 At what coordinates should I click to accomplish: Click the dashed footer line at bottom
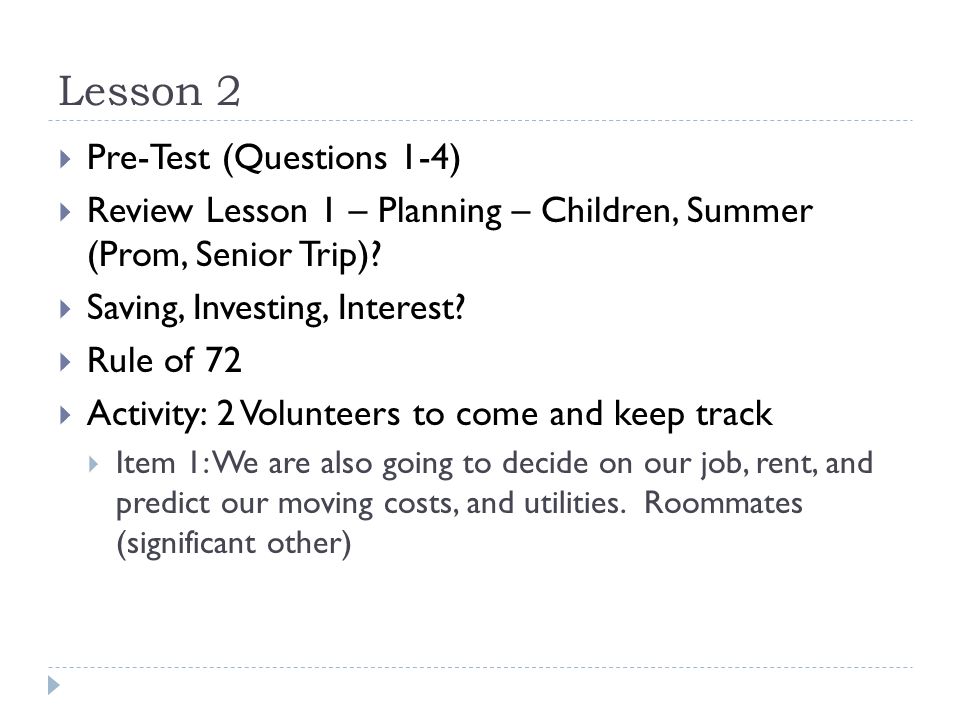480,667
